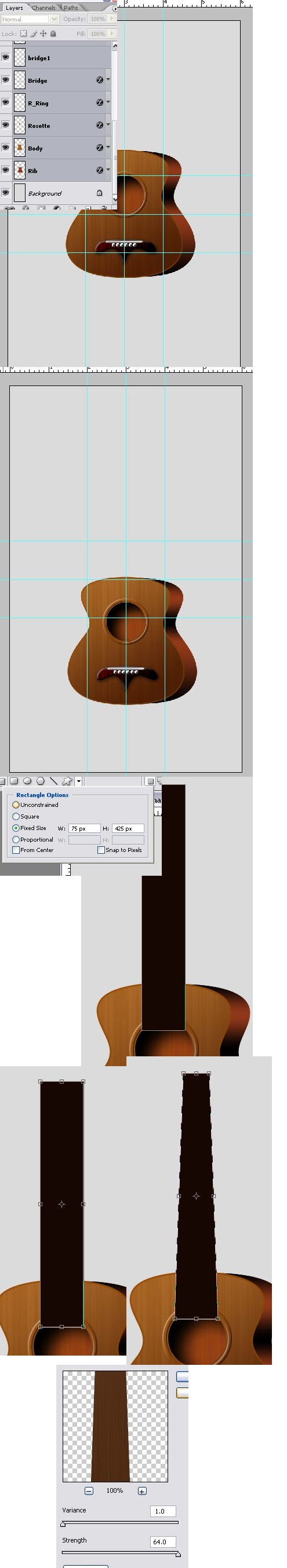Viewport: 287px width, 1568px height.
Task: Open the blend mode Normal dropdown
Action: [x=29, y=19]
